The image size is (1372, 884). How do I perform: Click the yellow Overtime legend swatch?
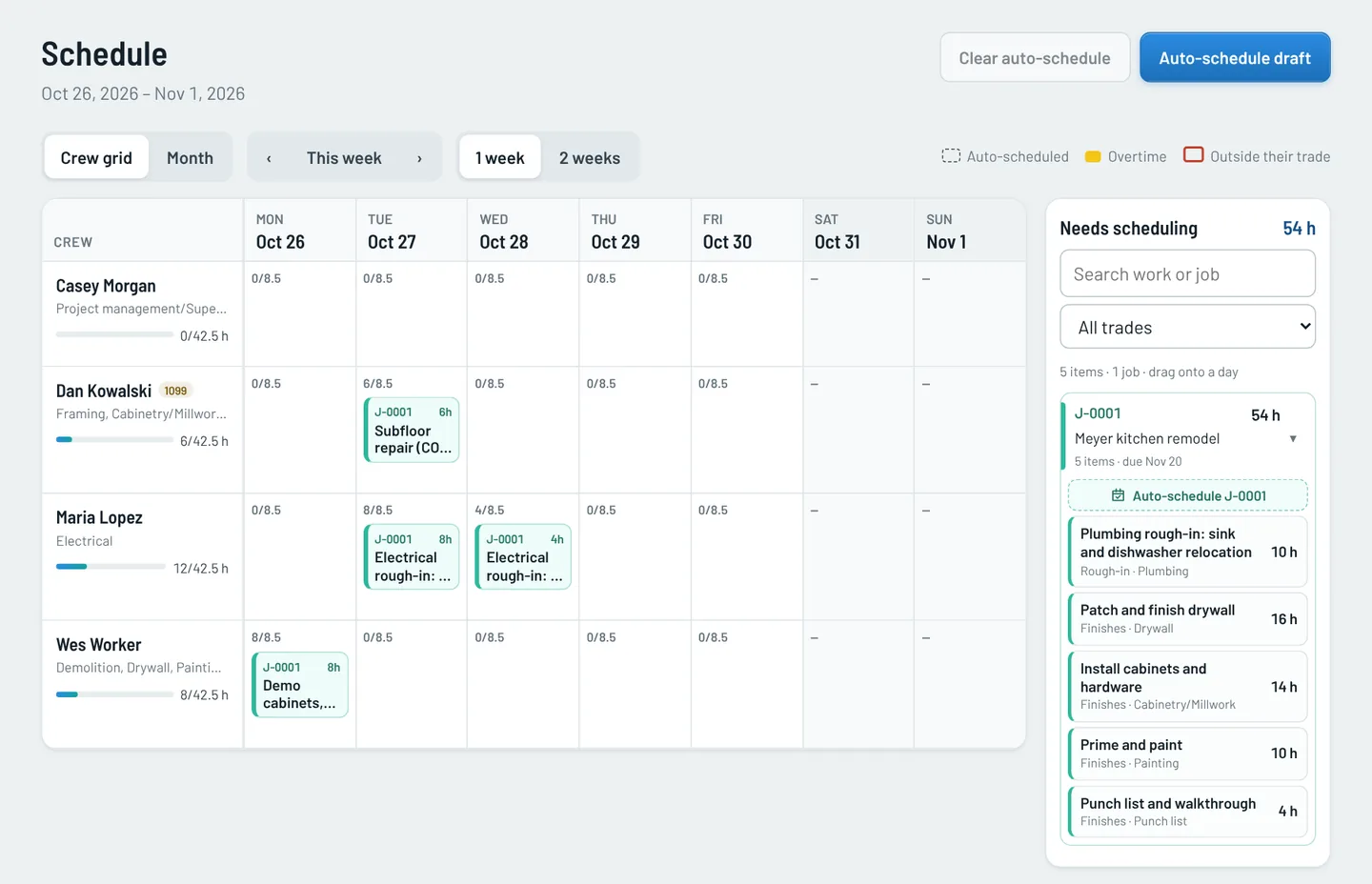(1093, 156)
